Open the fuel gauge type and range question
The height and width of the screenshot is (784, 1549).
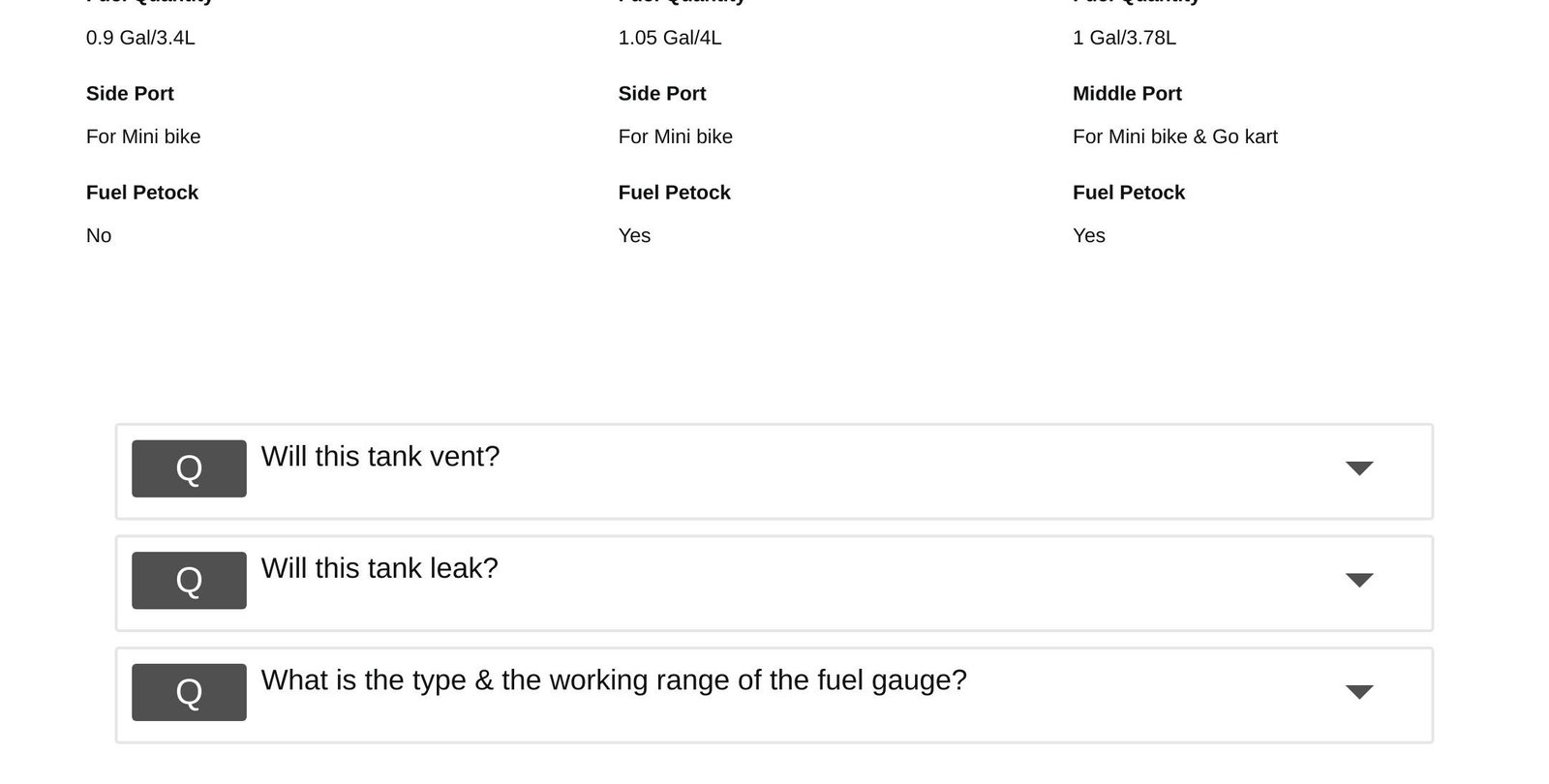(x=614, y=680)
